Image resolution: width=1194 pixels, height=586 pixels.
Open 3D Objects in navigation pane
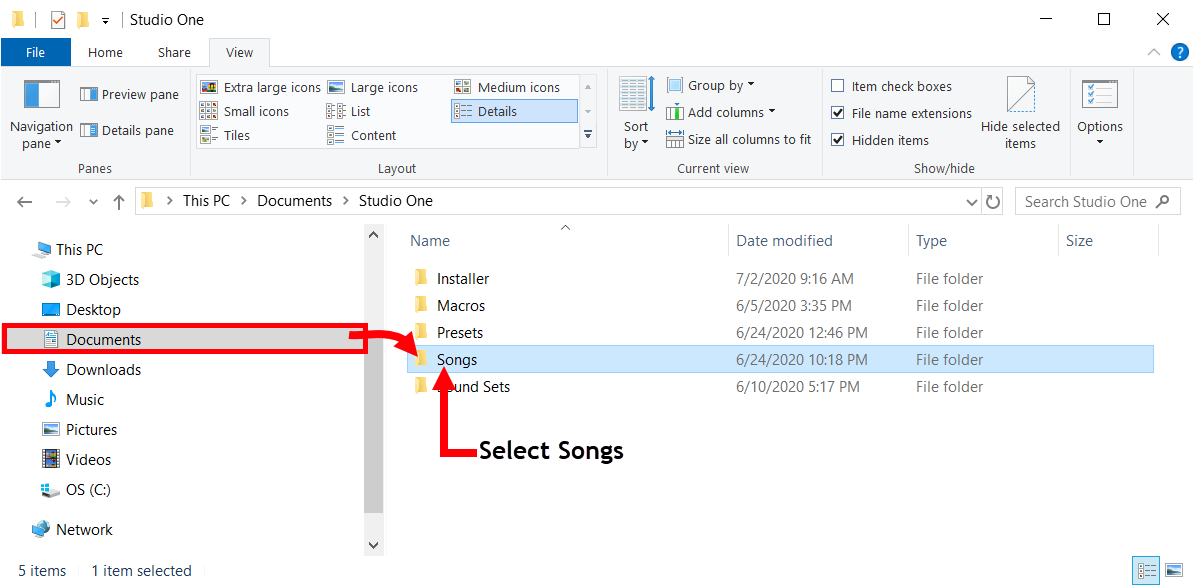click(102, 279)
